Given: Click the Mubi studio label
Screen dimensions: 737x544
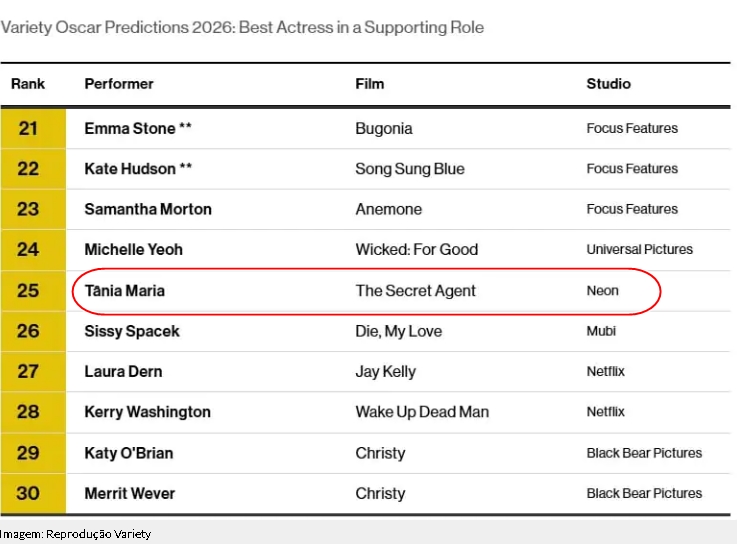Looking at the screenshot, I should pyautogui.click(x=601, y=331).
